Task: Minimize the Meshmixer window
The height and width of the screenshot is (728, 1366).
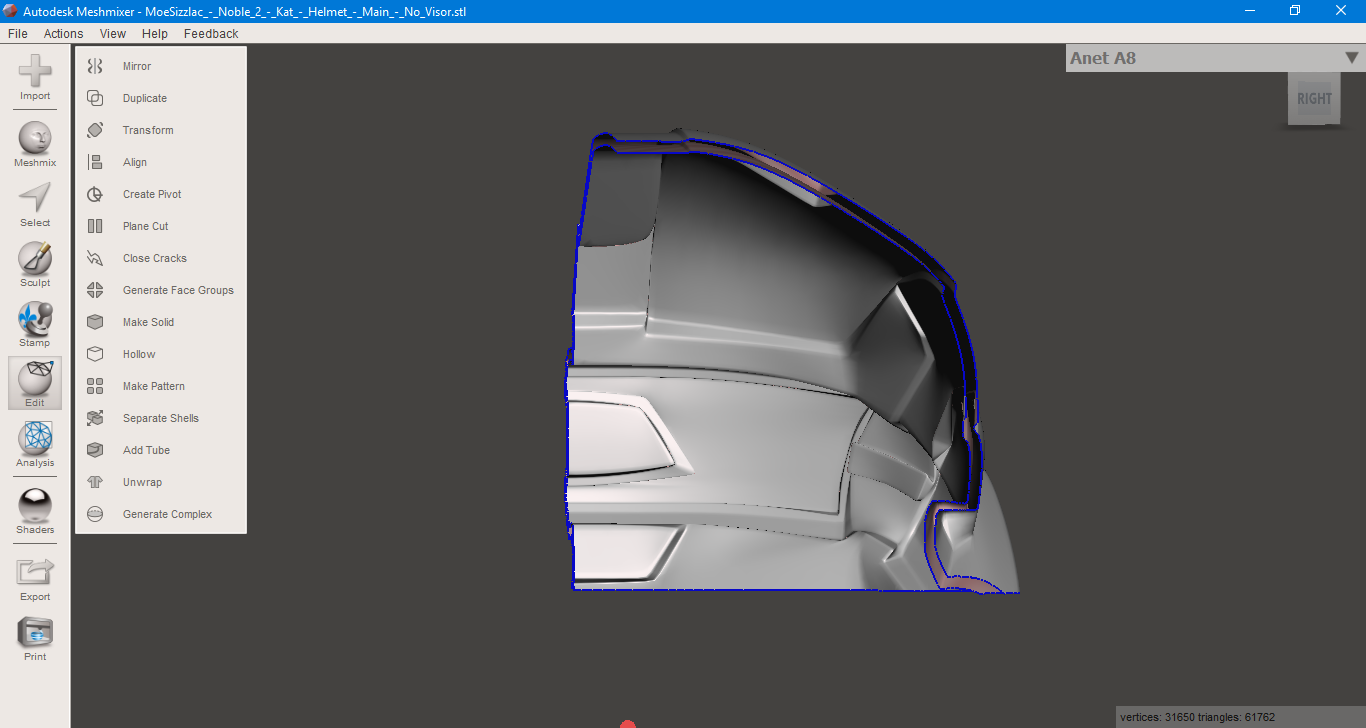Action: (1250, 11)
